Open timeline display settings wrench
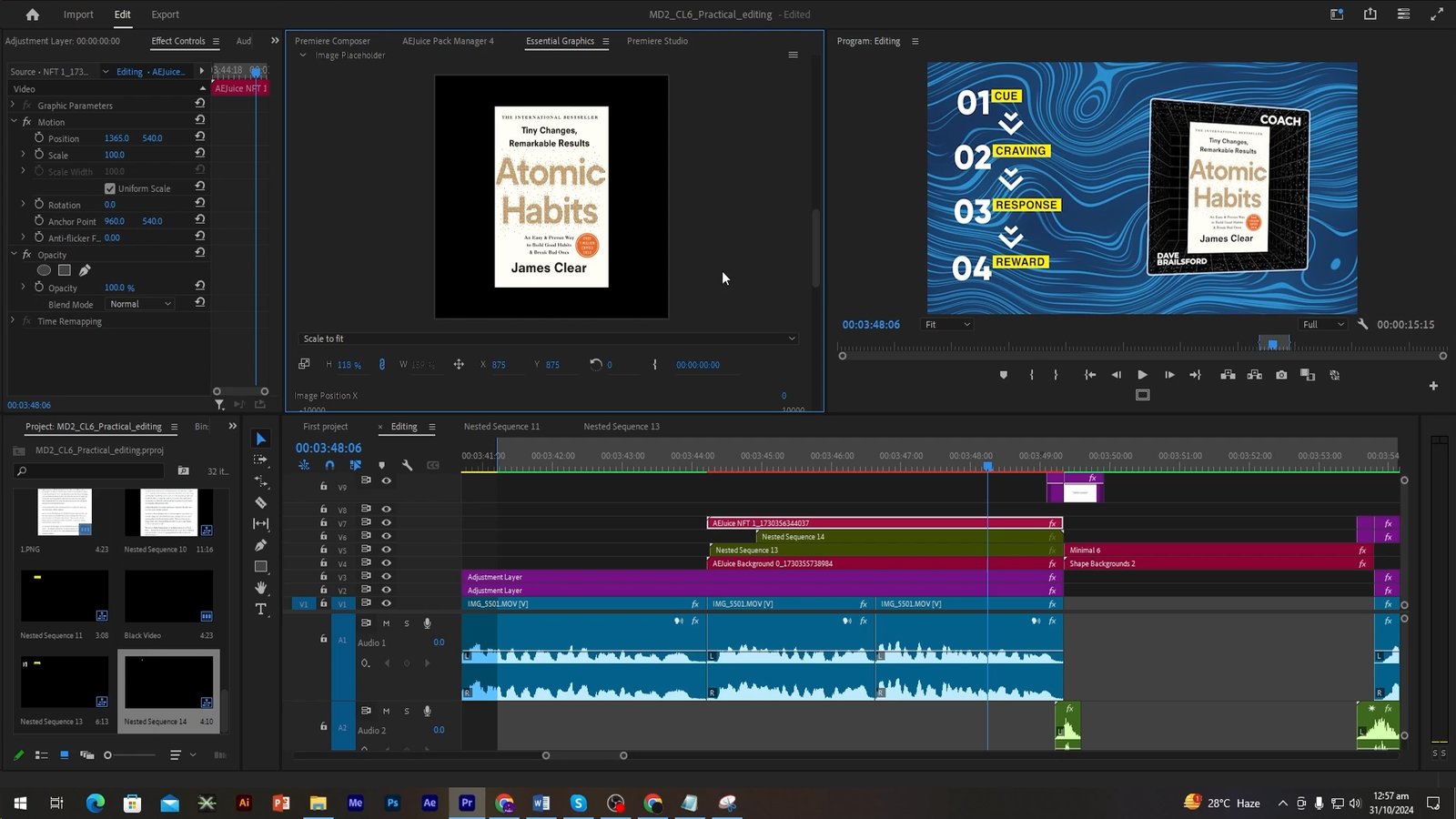This screenshot has width=1456, height=819. [x=407, y=465]
